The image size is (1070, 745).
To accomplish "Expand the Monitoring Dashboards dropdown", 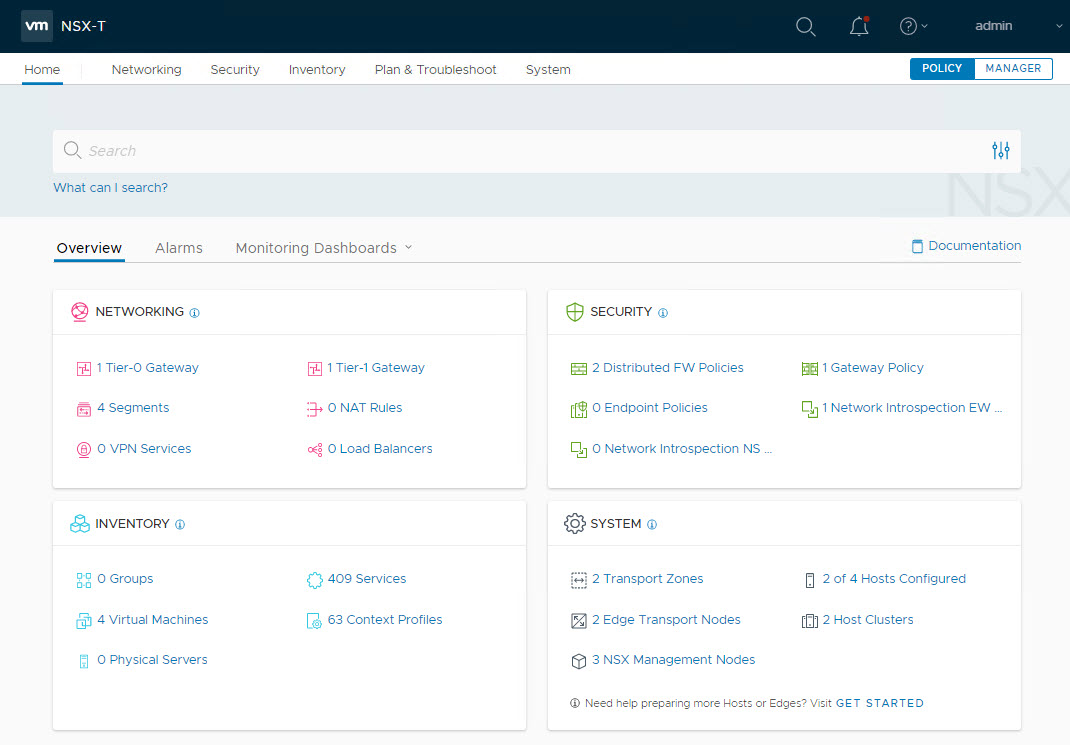I will click(x=324, y=248).
